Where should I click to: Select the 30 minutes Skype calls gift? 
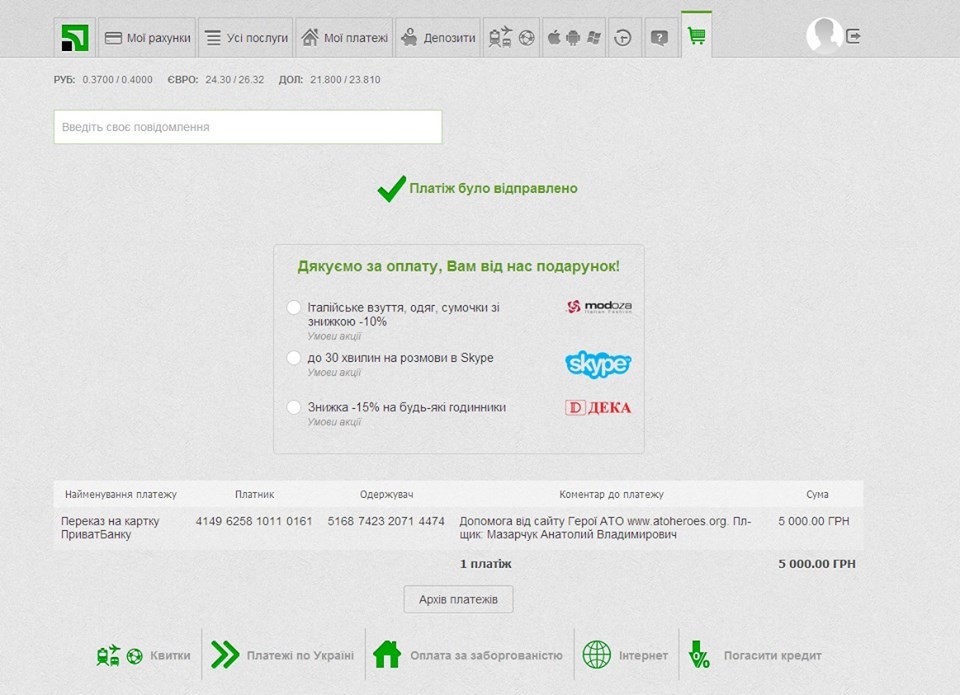pos(294,358)
